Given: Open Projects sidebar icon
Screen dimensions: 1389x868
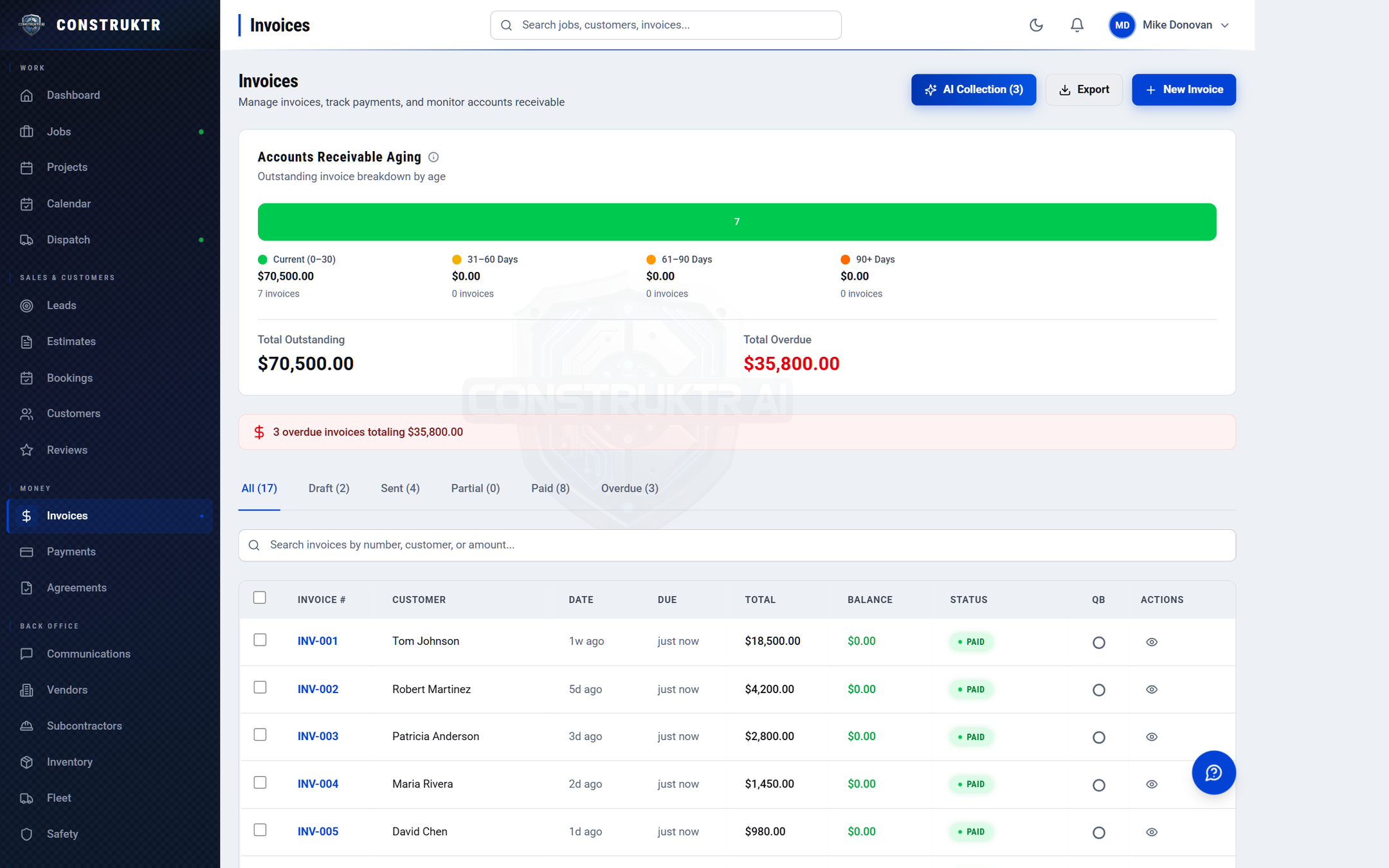Looking at the screenshot, I should point(26,167).
